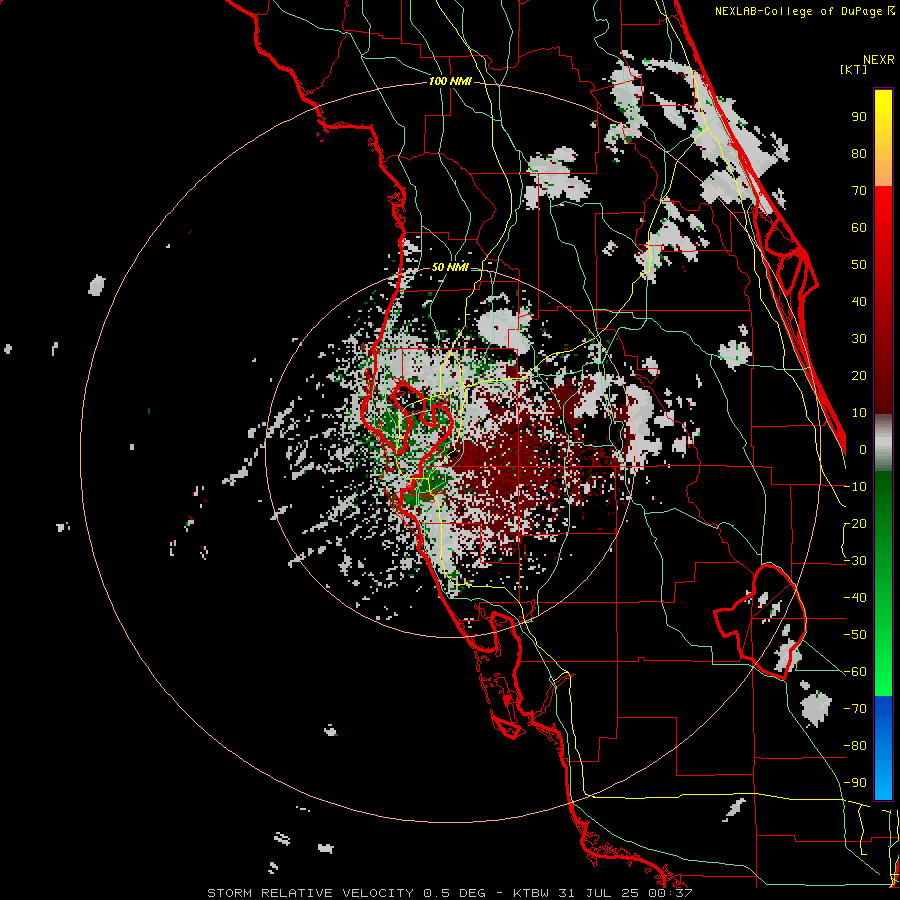Click the positive 80 scale value
The width and height of the screenshot is (900, 900).
tap(859, 153)
